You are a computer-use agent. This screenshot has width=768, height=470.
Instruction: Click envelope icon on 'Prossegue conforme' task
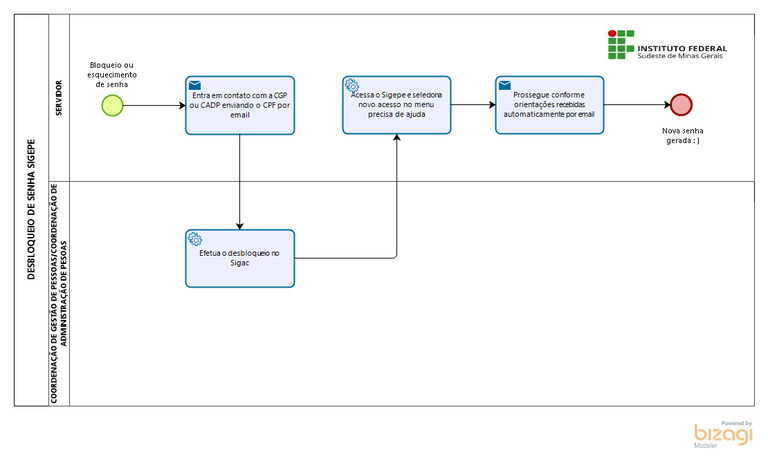504,85
